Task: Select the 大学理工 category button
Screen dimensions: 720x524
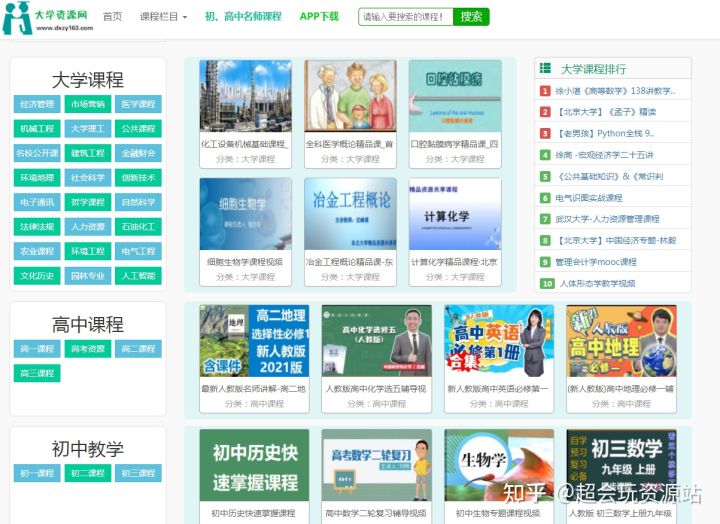Action: 88,129
